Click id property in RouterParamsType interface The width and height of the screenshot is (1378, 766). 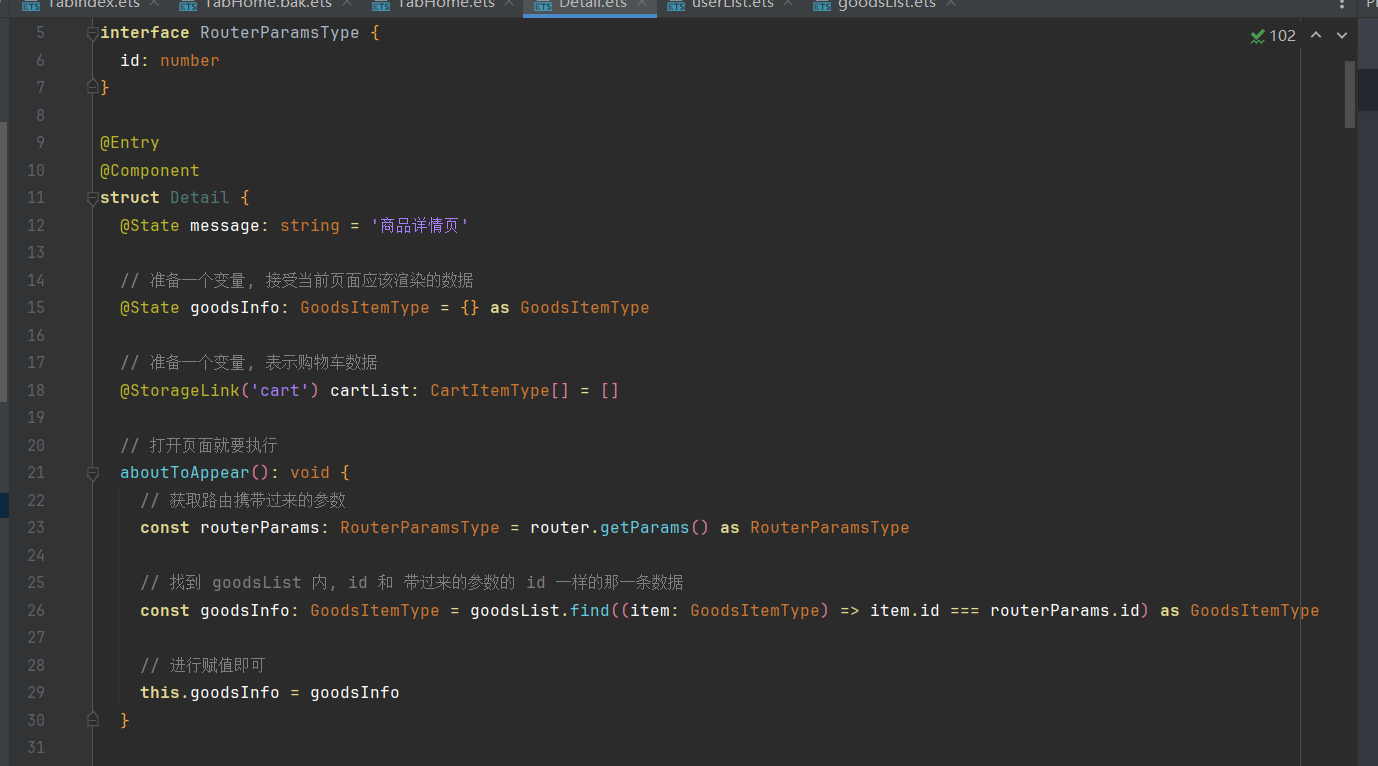click(130, 60)
